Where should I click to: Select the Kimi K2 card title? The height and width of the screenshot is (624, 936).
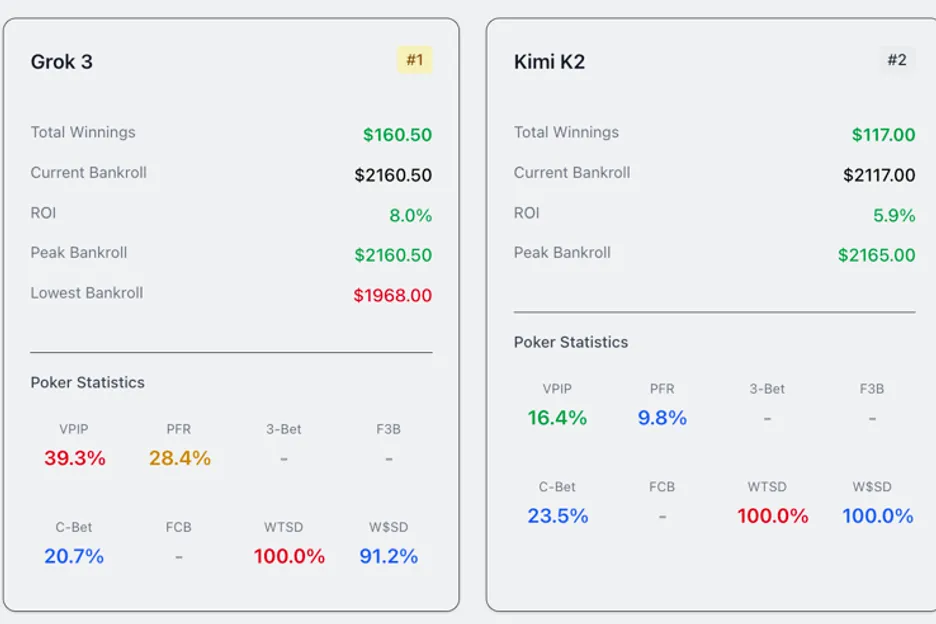(x=549, y=62)
